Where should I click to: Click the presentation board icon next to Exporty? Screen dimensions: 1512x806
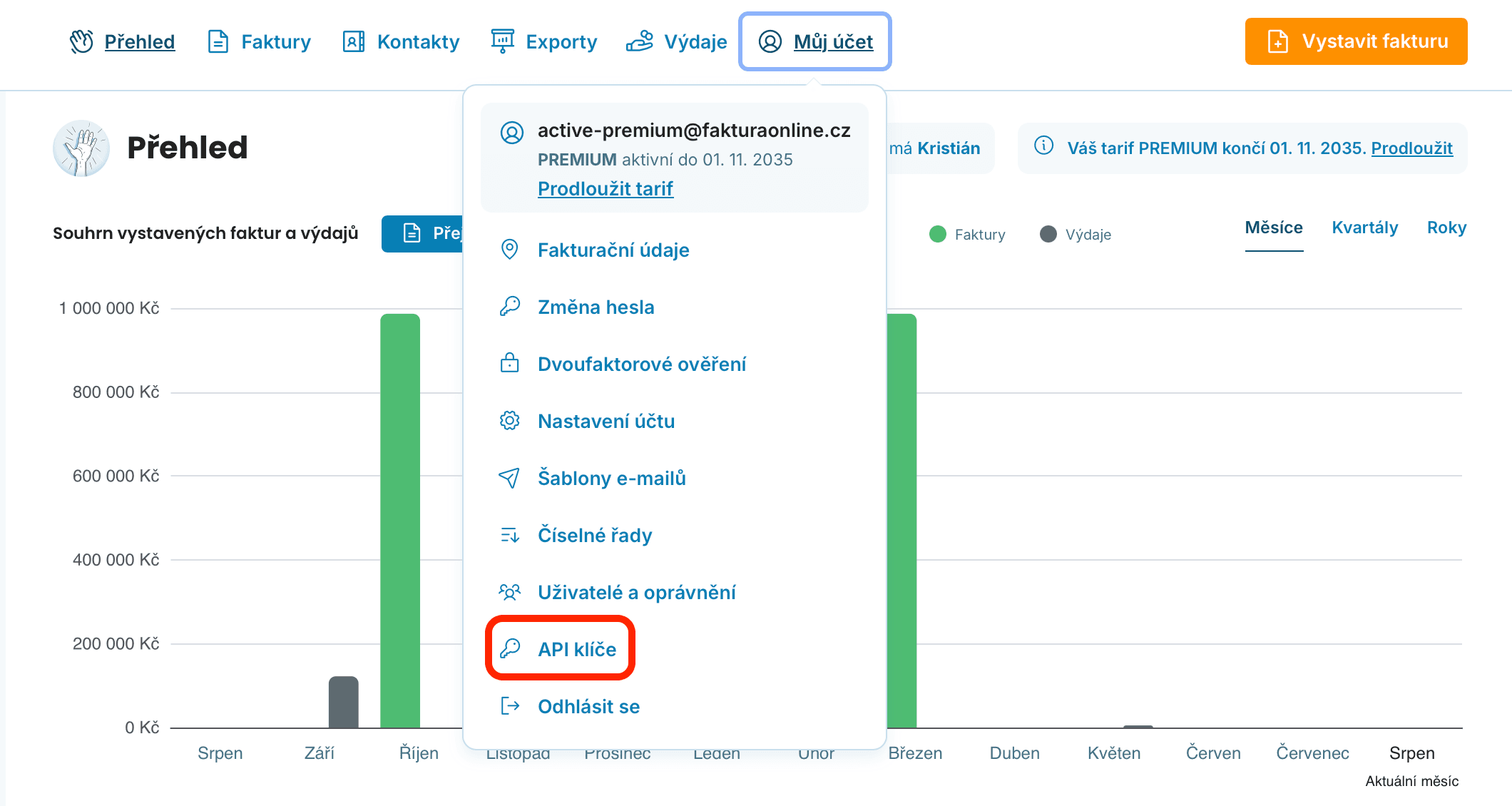point(502,41)
